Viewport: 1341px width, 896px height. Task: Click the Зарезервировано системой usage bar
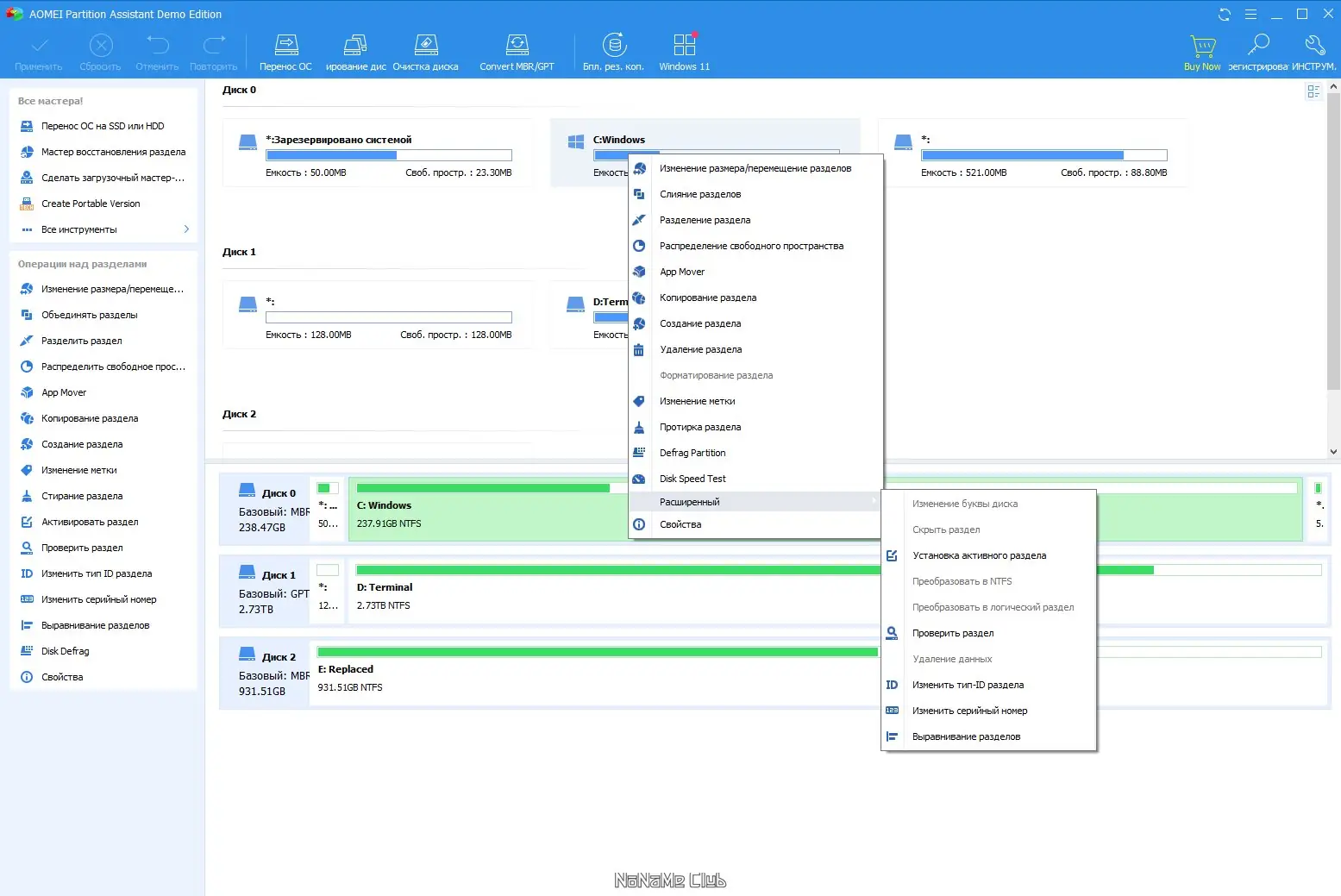(389, 155)
